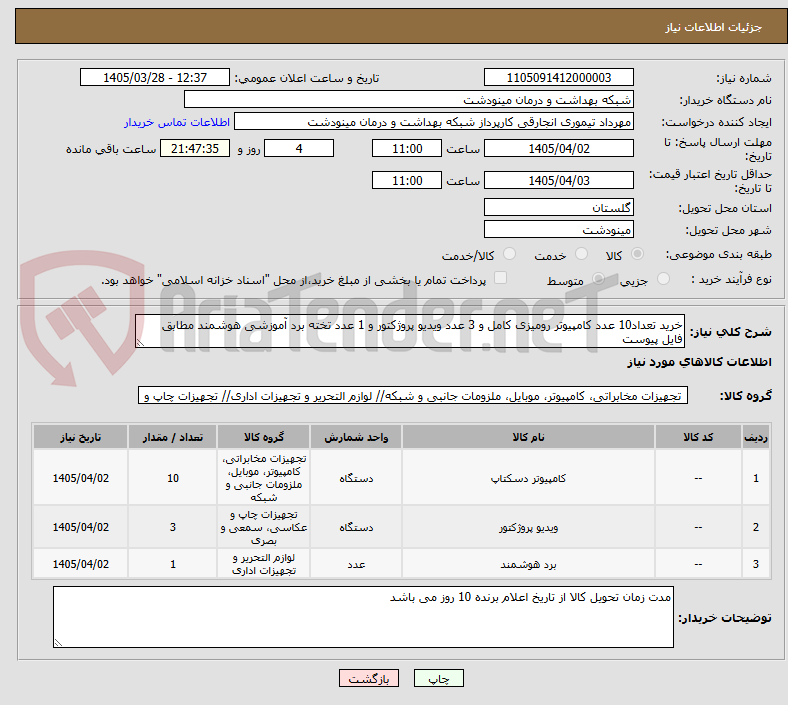
Task: Click the resize handle of شرح کلی نیاز box
Action: (141, 343)
